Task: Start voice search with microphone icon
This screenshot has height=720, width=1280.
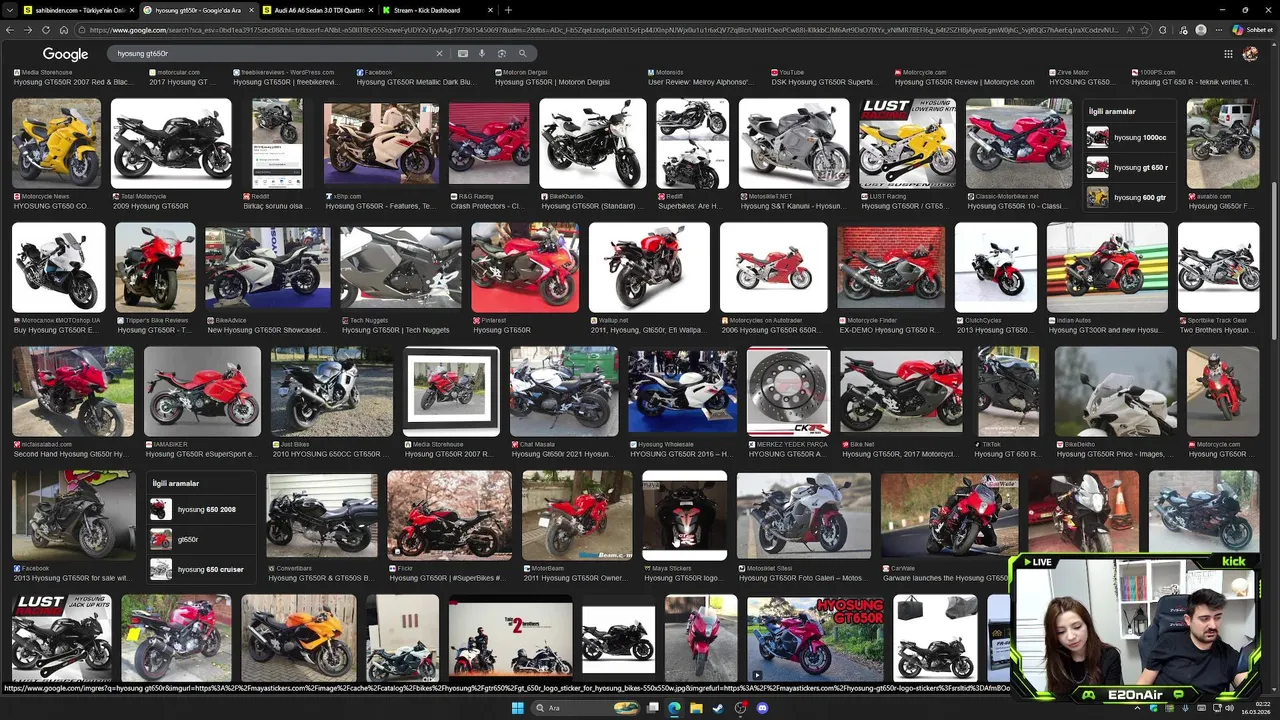Action: [x=482, y=53]
